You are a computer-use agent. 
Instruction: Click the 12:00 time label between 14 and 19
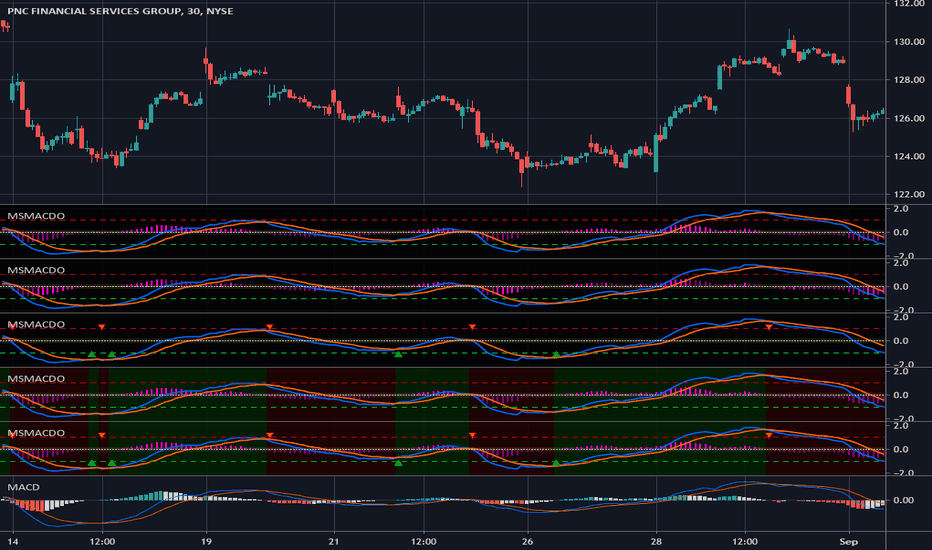[x=102, y=542]
